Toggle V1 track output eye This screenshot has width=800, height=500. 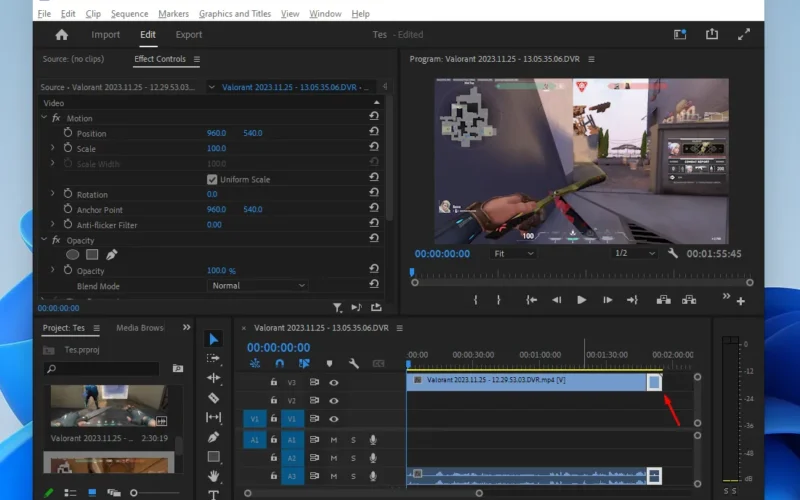(334, 419)
